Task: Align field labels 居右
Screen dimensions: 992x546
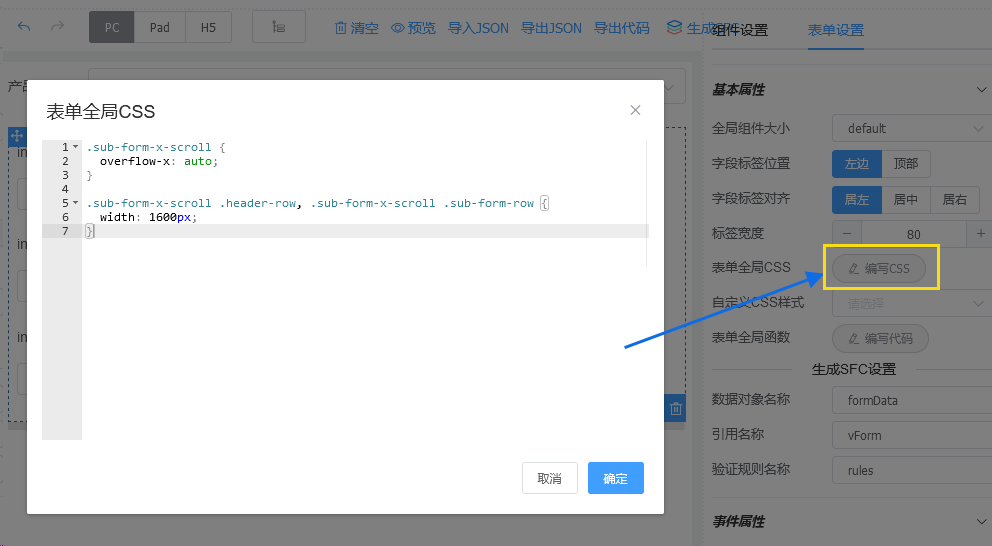Action: 955,199
